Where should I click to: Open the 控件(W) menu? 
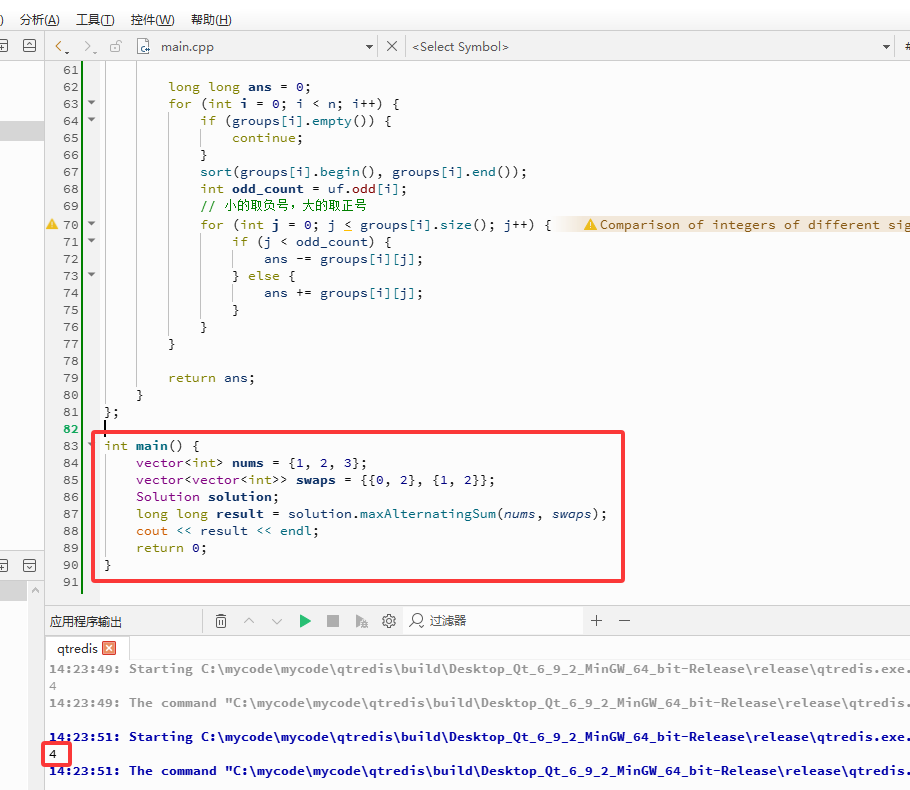coord(152,20)
